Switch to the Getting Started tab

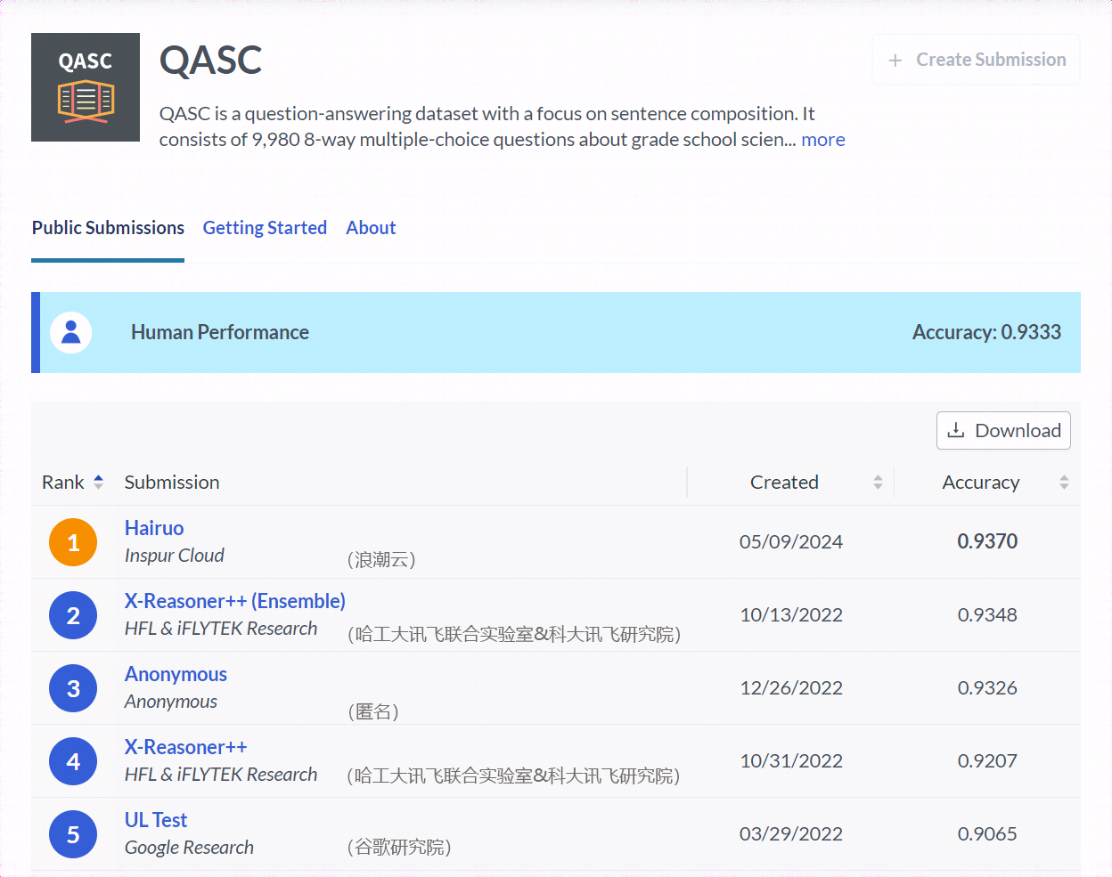point(265,228)
